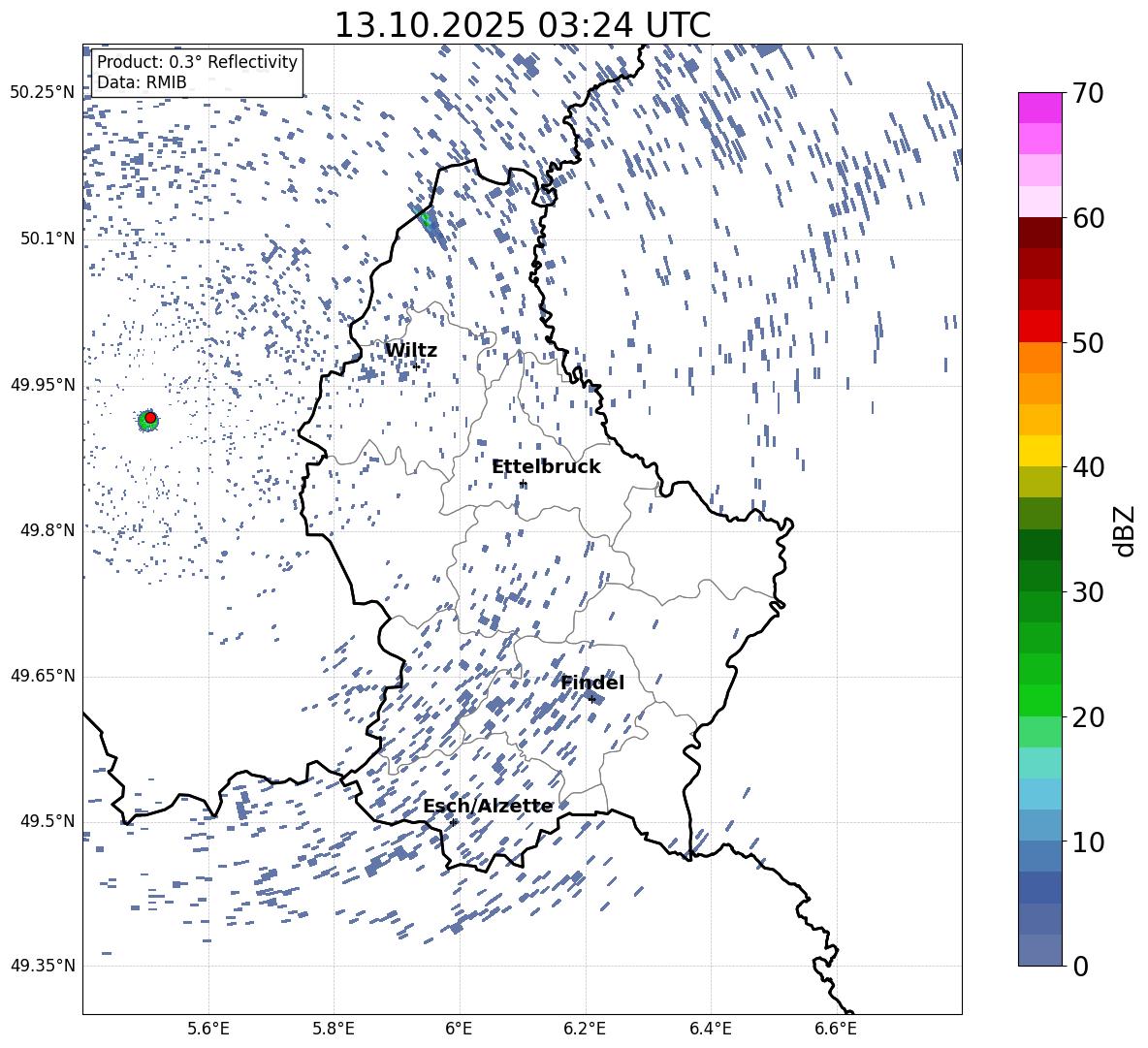
Task: Pick the 70 dBZ magenta colorbar segment
Action: [1039, 108]
